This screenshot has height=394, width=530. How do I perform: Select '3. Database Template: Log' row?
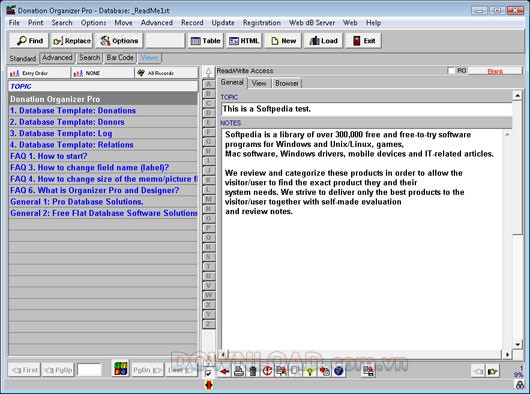pyautogui.click(x=103, y=133)
